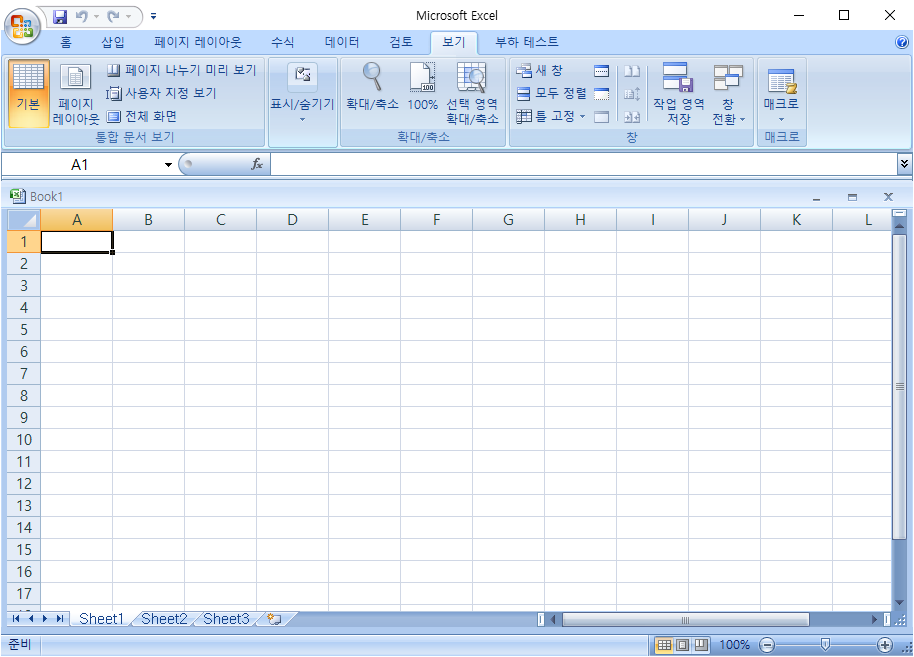The height and width of the screenshot is (657, 914).
Task: Click the split window icon
Action: (x=602, y=71)
